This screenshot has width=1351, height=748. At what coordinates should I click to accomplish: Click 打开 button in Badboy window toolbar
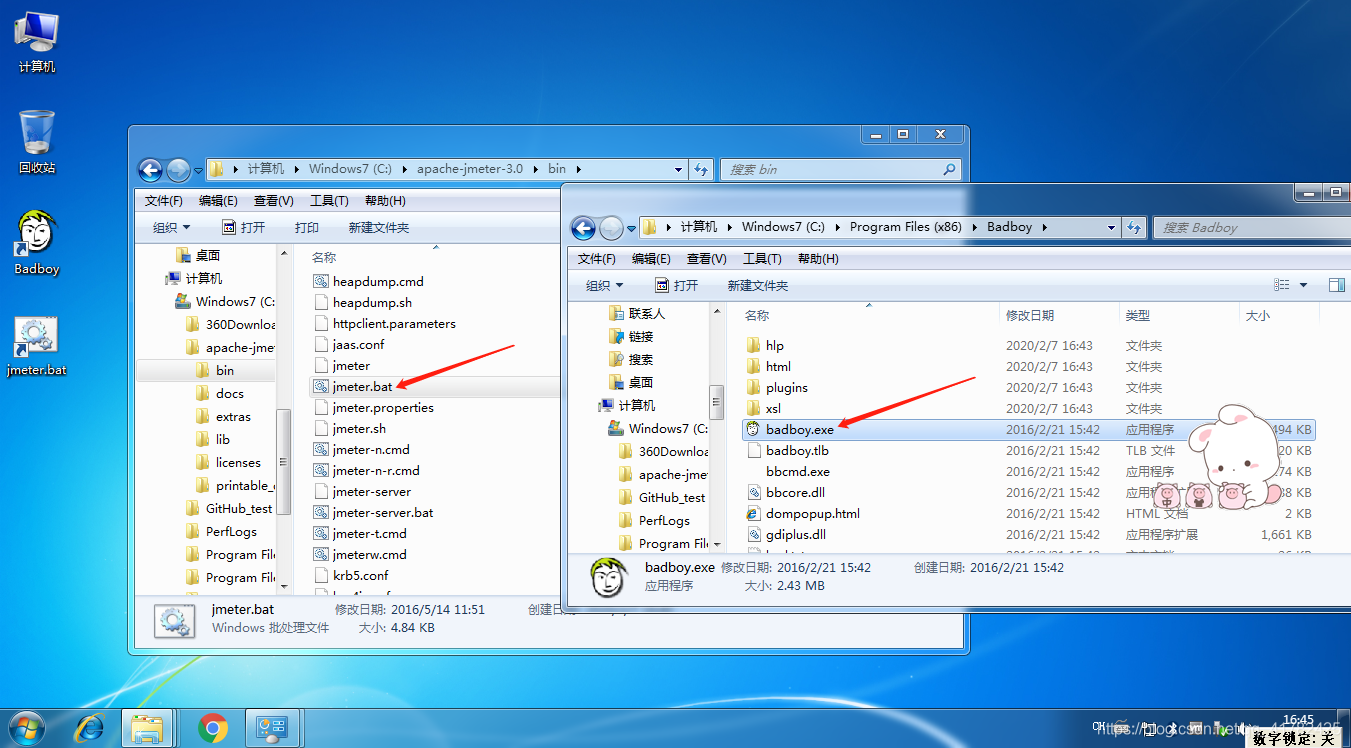coord(676,286)
